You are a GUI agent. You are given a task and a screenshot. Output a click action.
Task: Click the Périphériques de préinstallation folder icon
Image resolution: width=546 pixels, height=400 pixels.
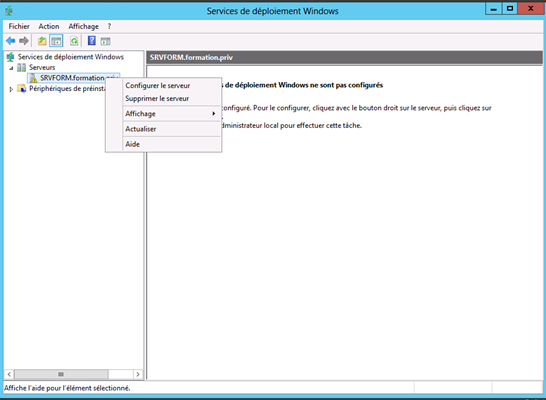[22, 89]
